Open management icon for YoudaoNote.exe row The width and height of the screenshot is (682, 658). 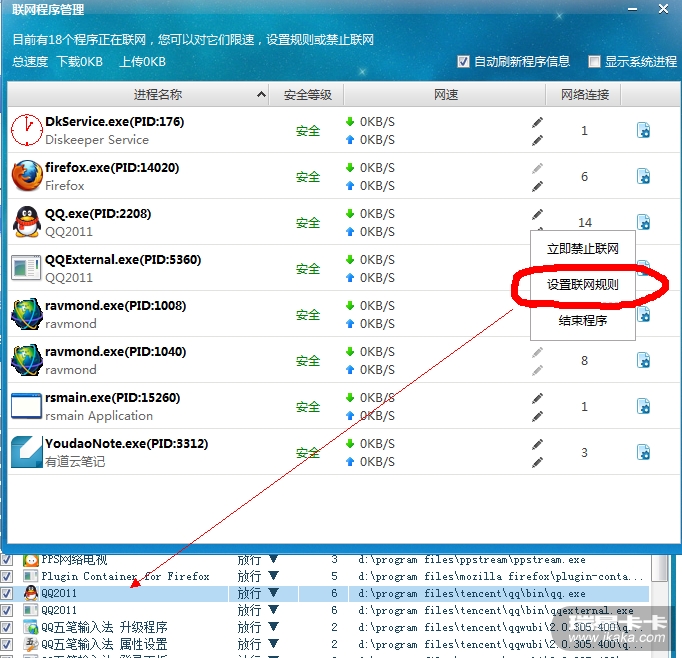(x=643, y=452)
